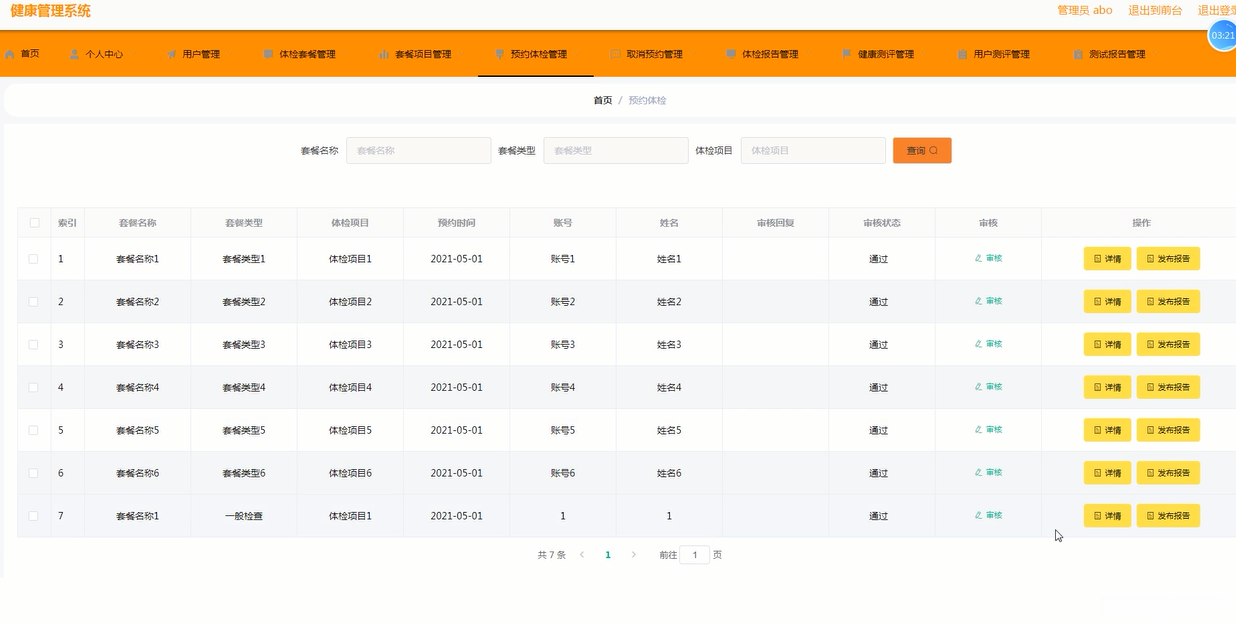This screenshot has width=1236, height=625.
Task: Click the 套餐项目管理 bar chart icon
Action: tap(384, 54)
